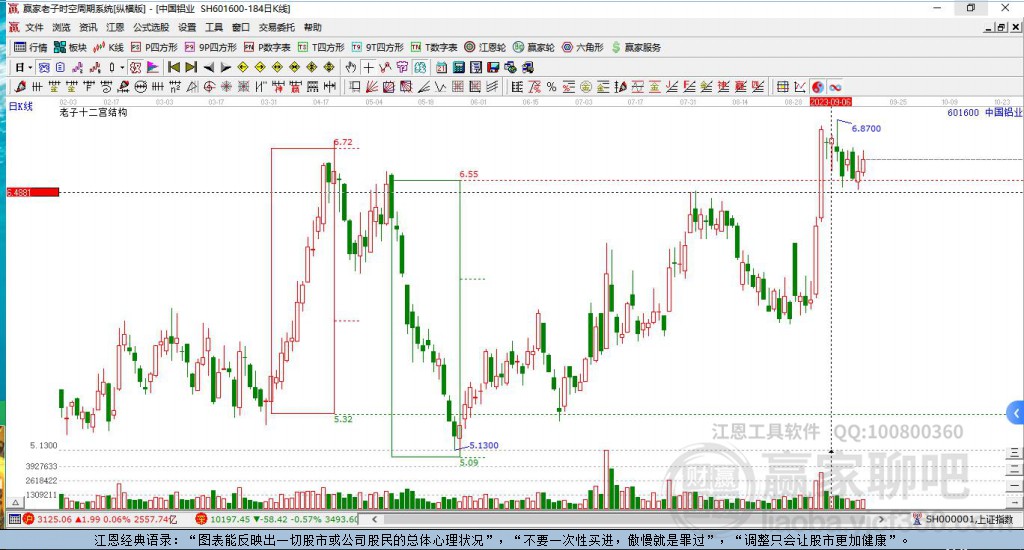Image resolution: width=1024 pixels, height=550 pixels.
Task: Open 赢家服务 with the dollar icon
Action: coord(636,47)
